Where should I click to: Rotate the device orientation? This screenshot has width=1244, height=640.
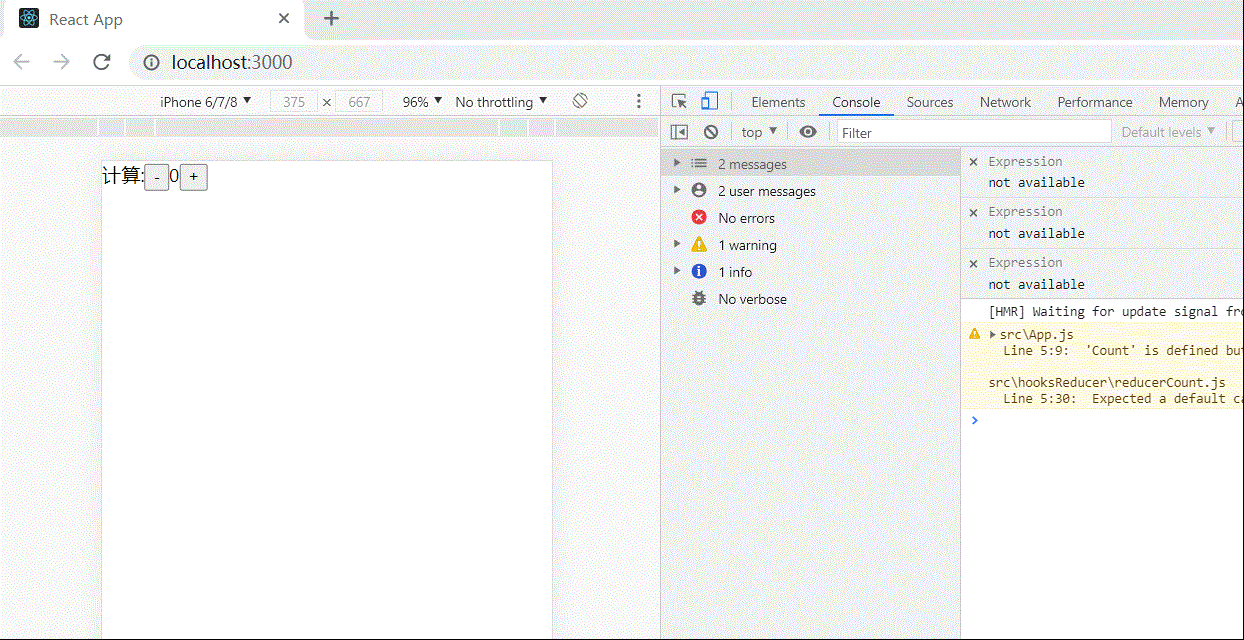[580, 101]
